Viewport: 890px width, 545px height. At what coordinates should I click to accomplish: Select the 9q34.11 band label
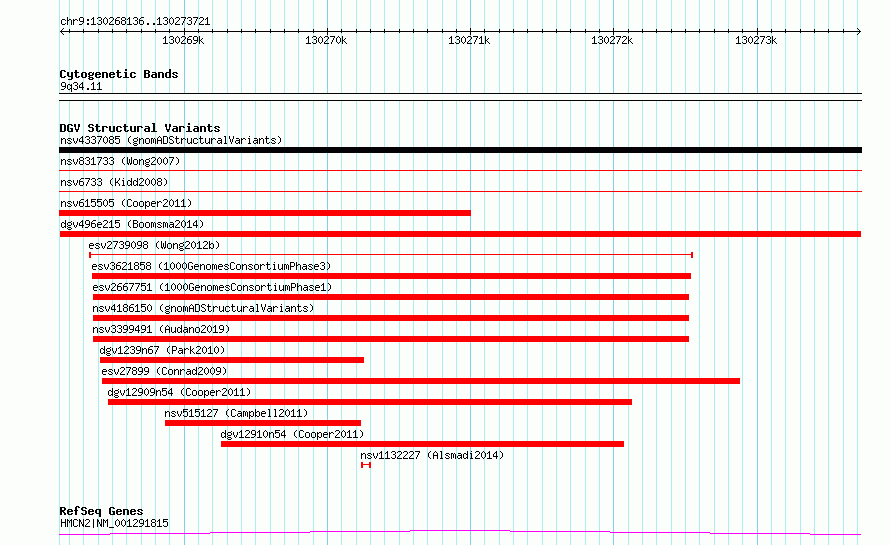pos(81,86)
